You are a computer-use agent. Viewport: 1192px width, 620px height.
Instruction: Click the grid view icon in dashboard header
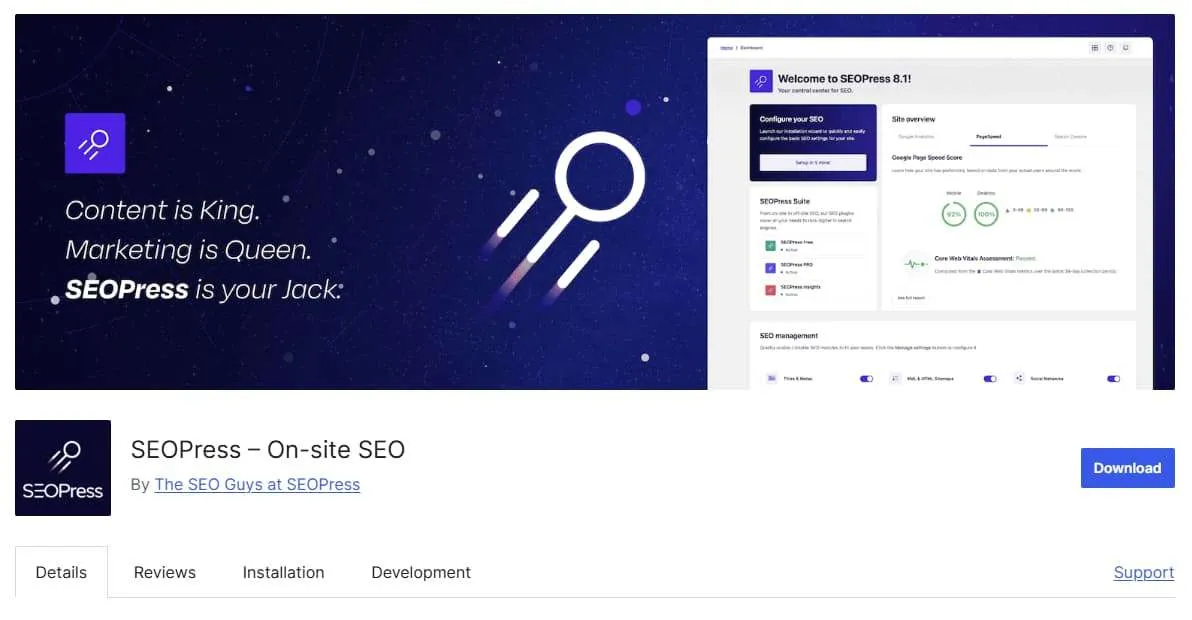(x=1095, y=48)
